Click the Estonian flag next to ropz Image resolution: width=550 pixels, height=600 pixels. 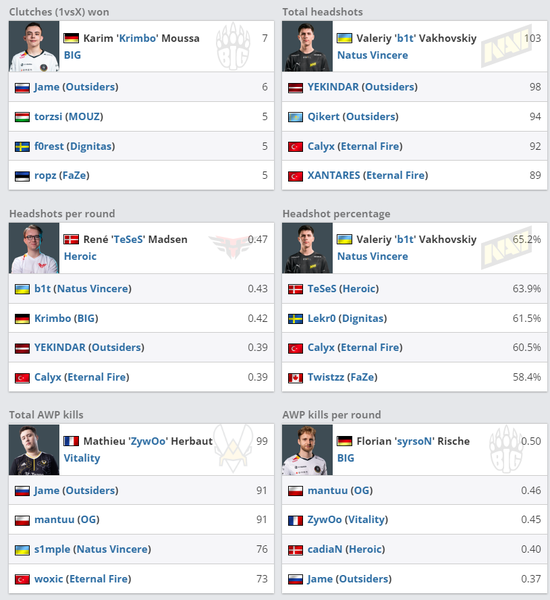[x=22, y=176]
